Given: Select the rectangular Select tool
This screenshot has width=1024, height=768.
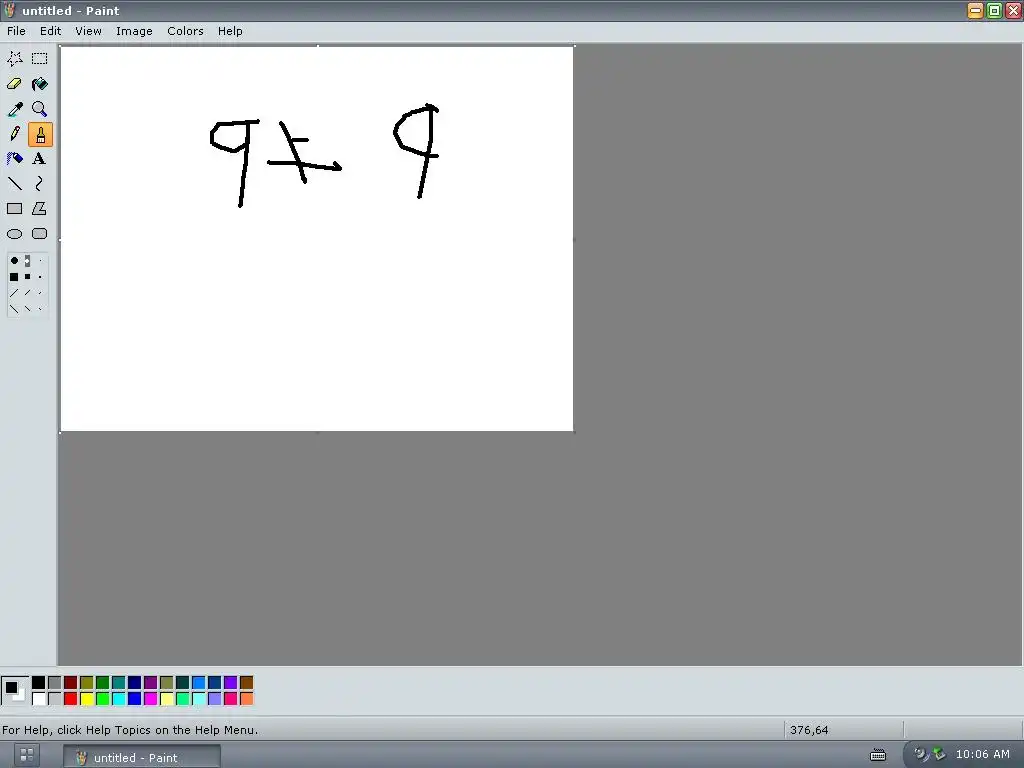Looking at the screenshot, I should [39, 59].
